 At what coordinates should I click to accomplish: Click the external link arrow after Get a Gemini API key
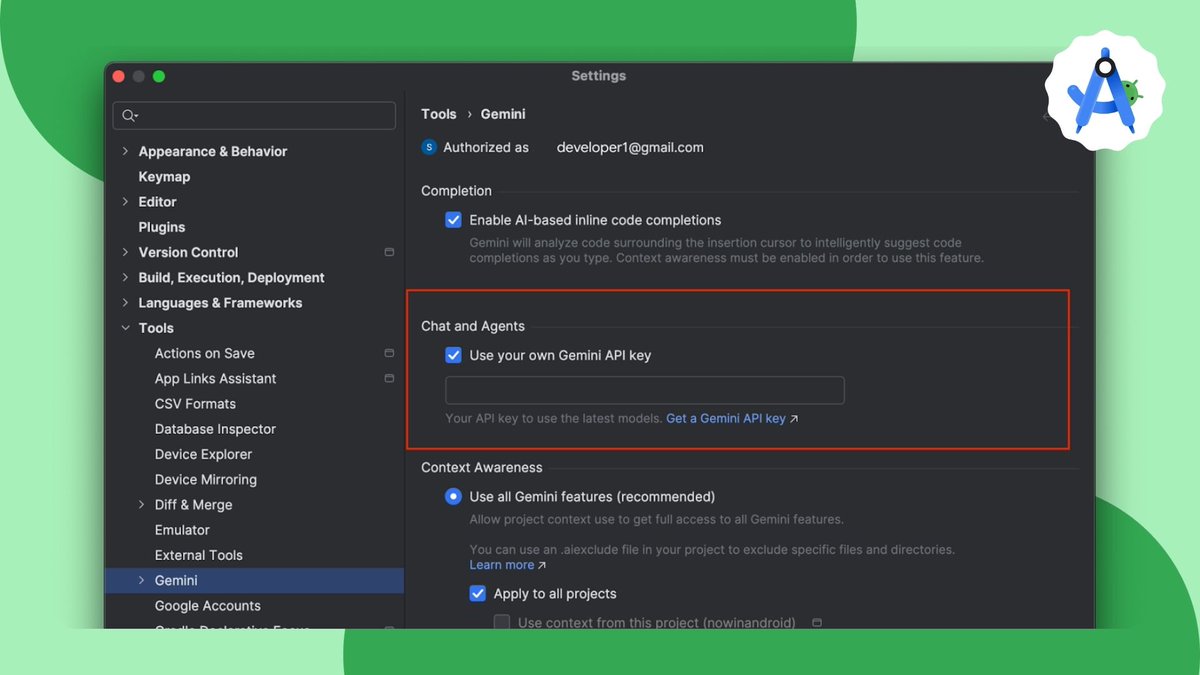tap(794, 419)
